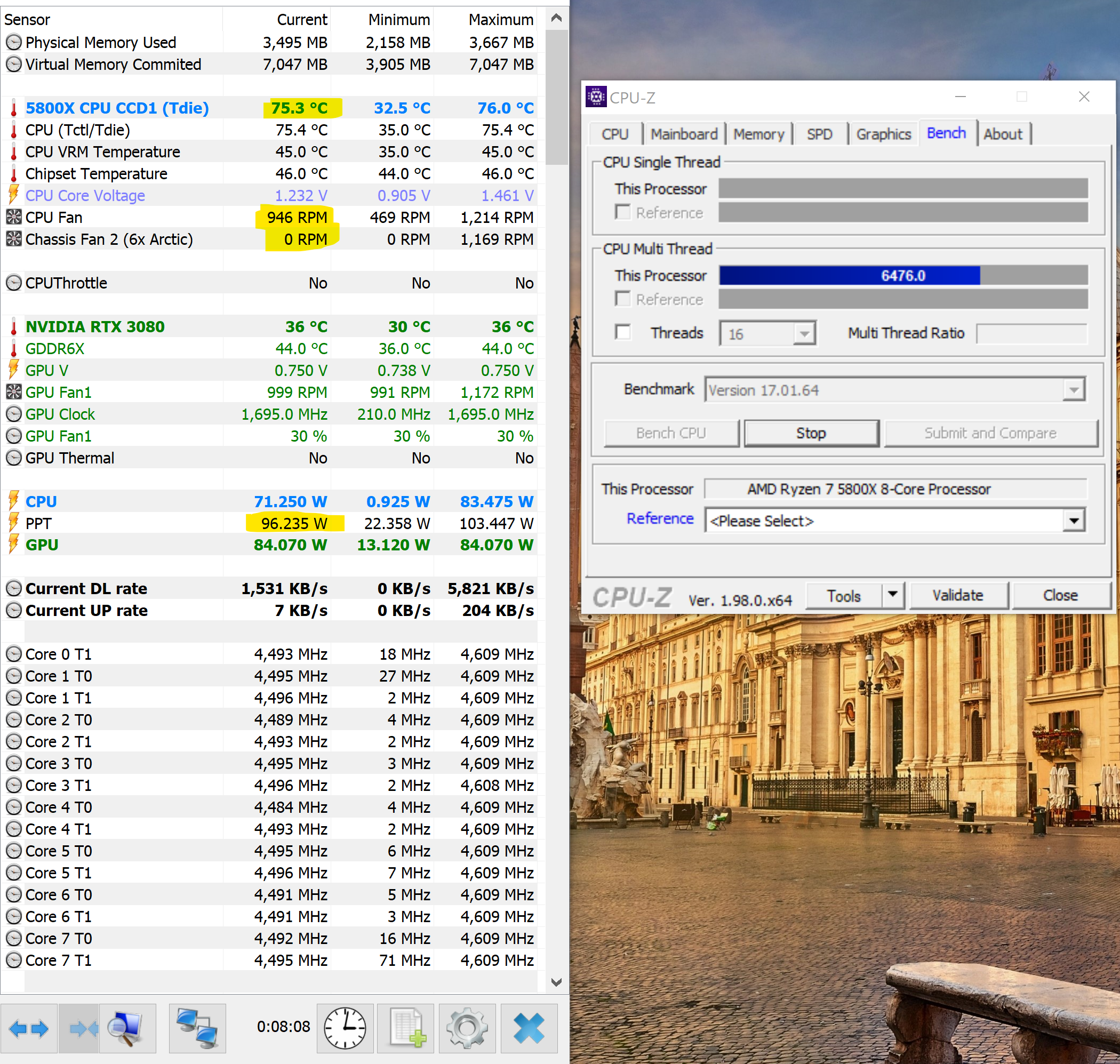The width and height of the screenshot is (1120, 1064).
Task: Click the blue X close sensors icon
Action: pyautogui.click(x=529, y=1028)
